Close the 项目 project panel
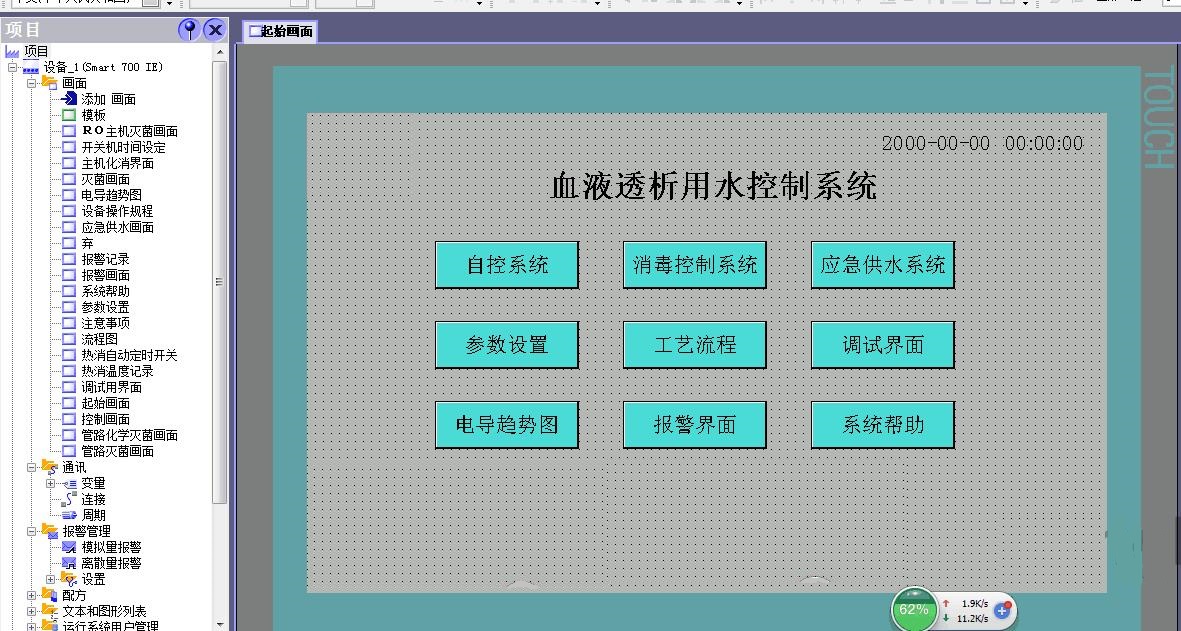The height and width of the screenshot is (631, 1181). [214, 30]
